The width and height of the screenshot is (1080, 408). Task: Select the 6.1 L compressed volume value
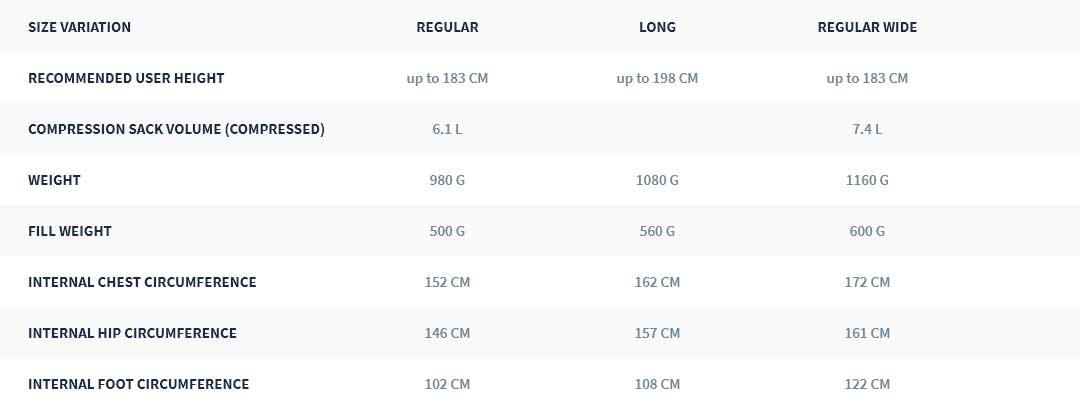pyautogui.click(x=447, y=130)
